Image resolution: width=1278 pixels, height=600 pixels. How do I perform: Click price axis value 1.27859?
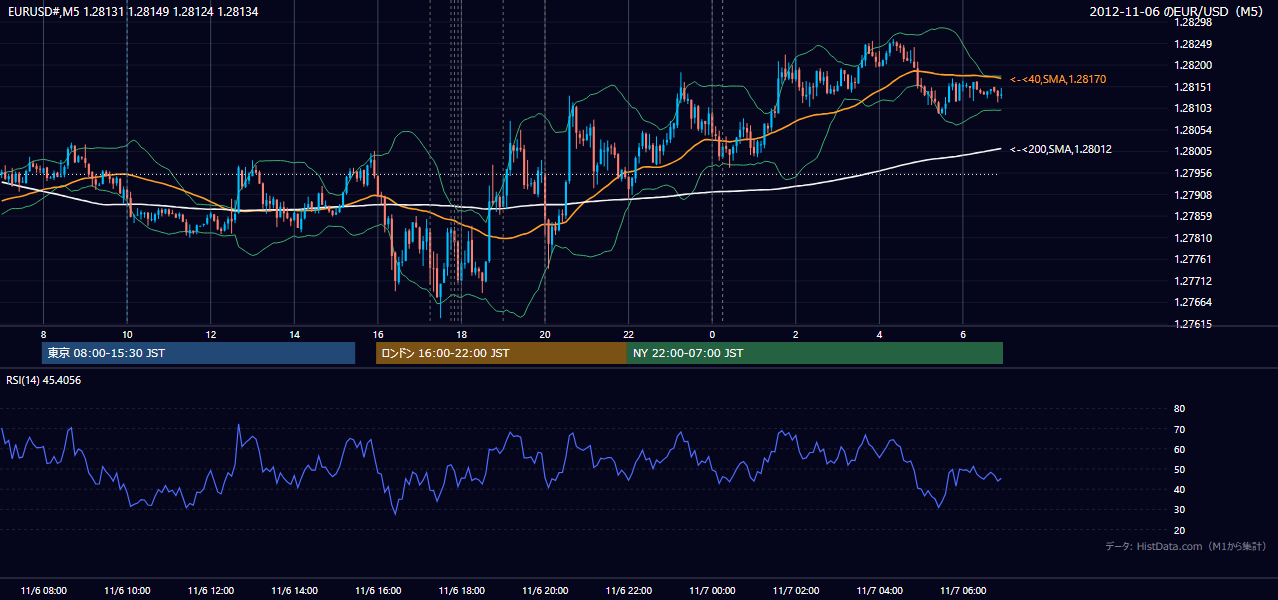[1193, 216]
